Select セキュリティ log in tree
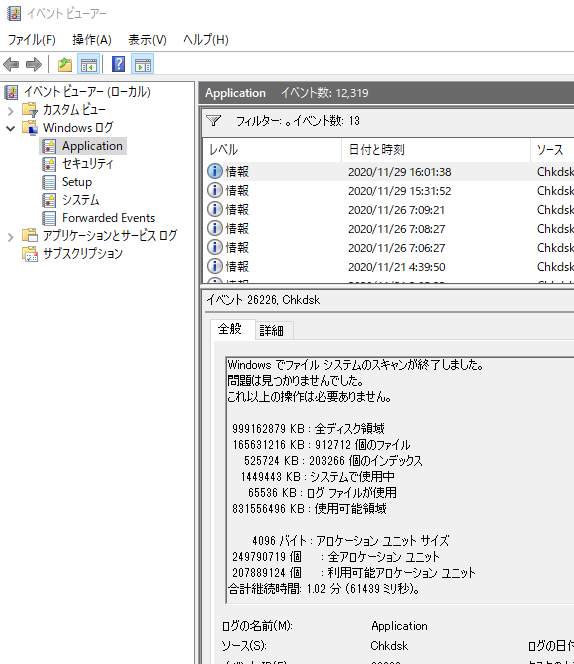 click(88, 164)
